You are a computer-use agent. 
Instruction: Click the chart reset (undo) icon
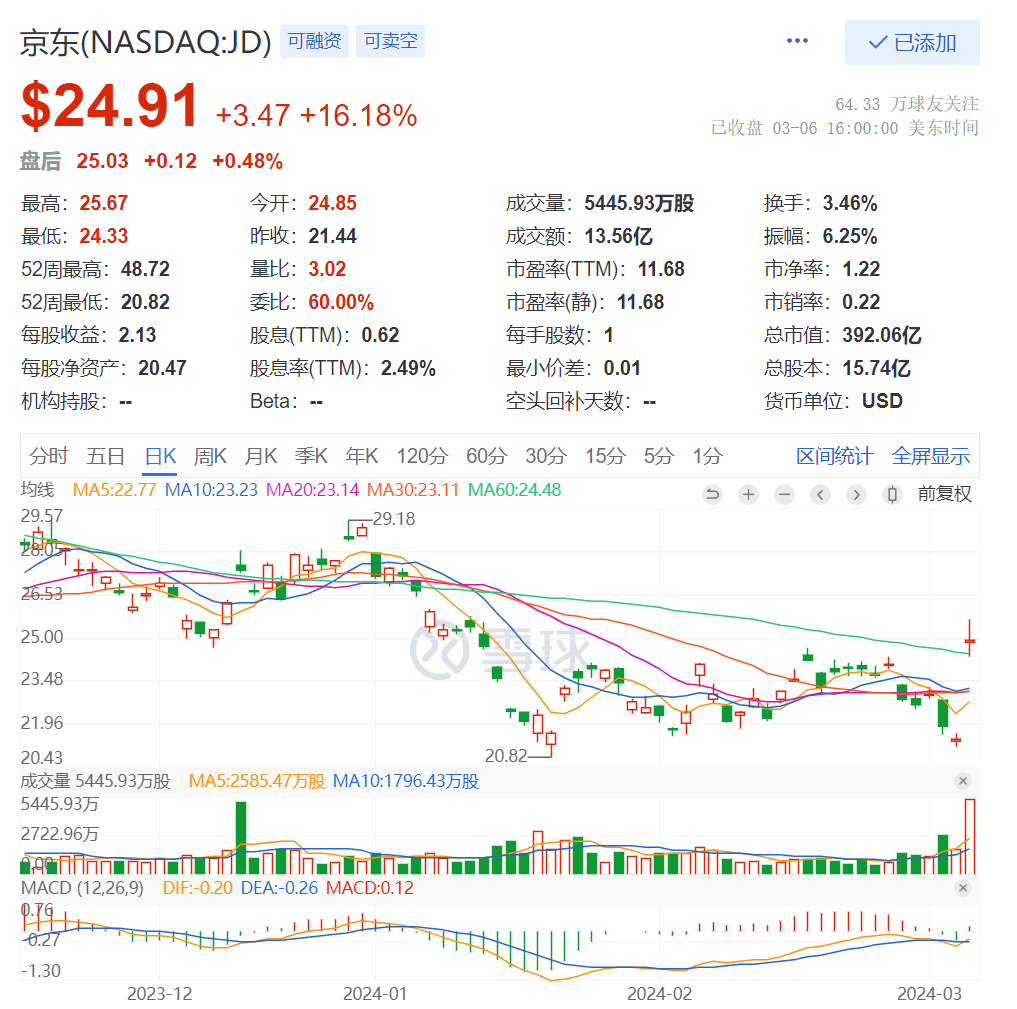pos(712,494)
